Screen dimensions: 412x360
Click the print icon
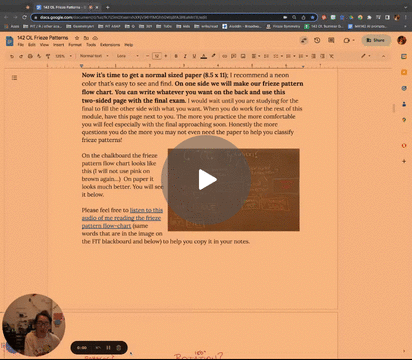coord(30,56)
